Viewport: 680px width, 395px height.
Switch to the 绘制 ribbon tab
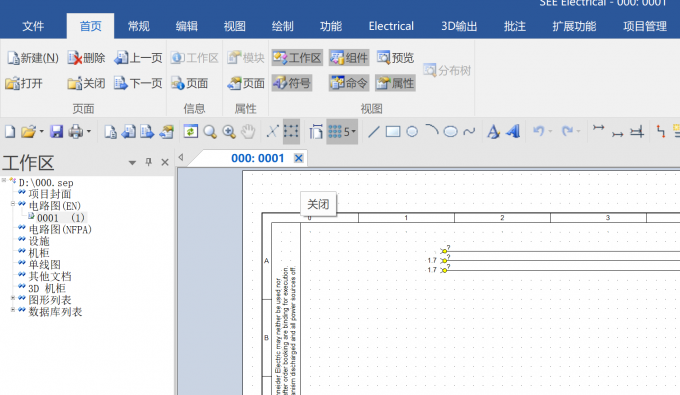click(283, 26)
